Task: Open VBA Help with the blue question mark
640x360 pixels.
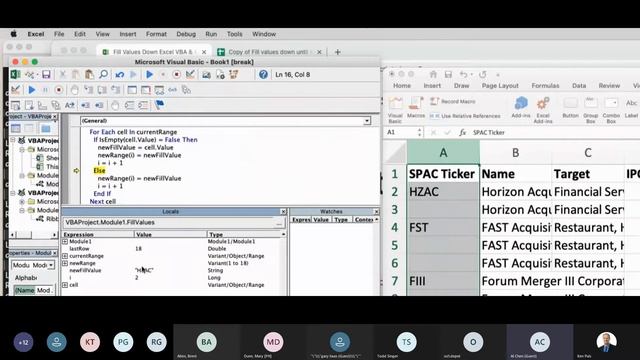Action: 263,74
